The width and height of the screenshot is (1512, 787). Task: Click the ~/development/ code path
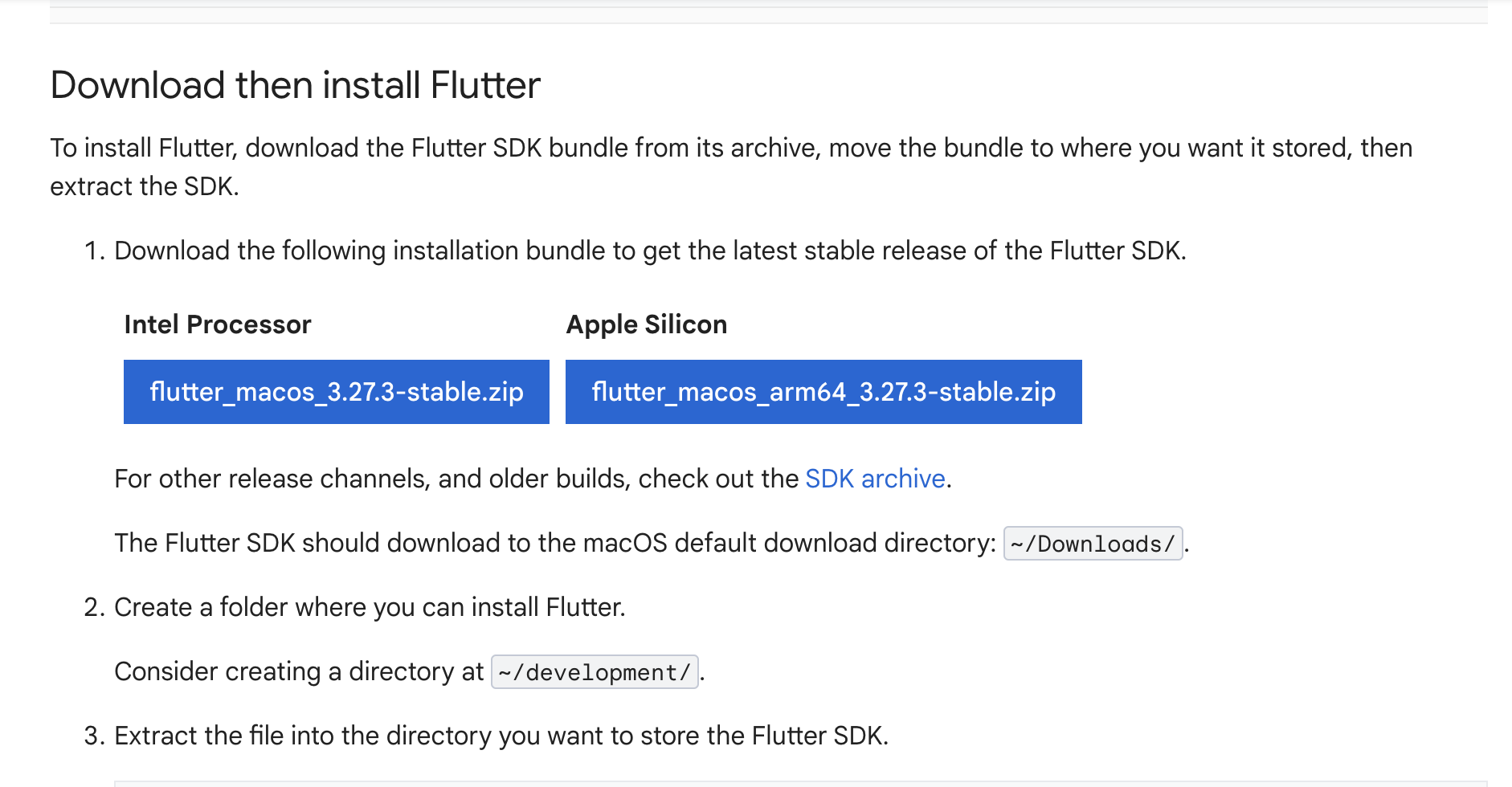[595, 672]
